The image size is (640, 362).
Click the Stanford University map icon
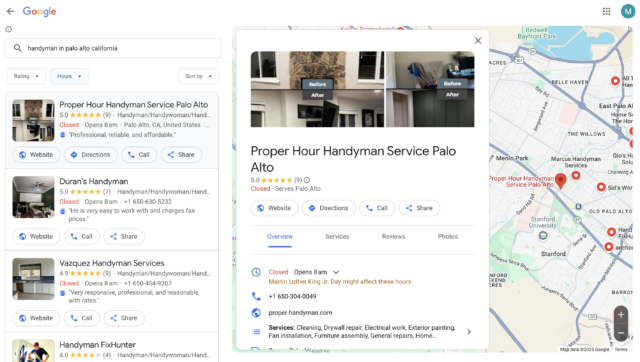(543, 235)
